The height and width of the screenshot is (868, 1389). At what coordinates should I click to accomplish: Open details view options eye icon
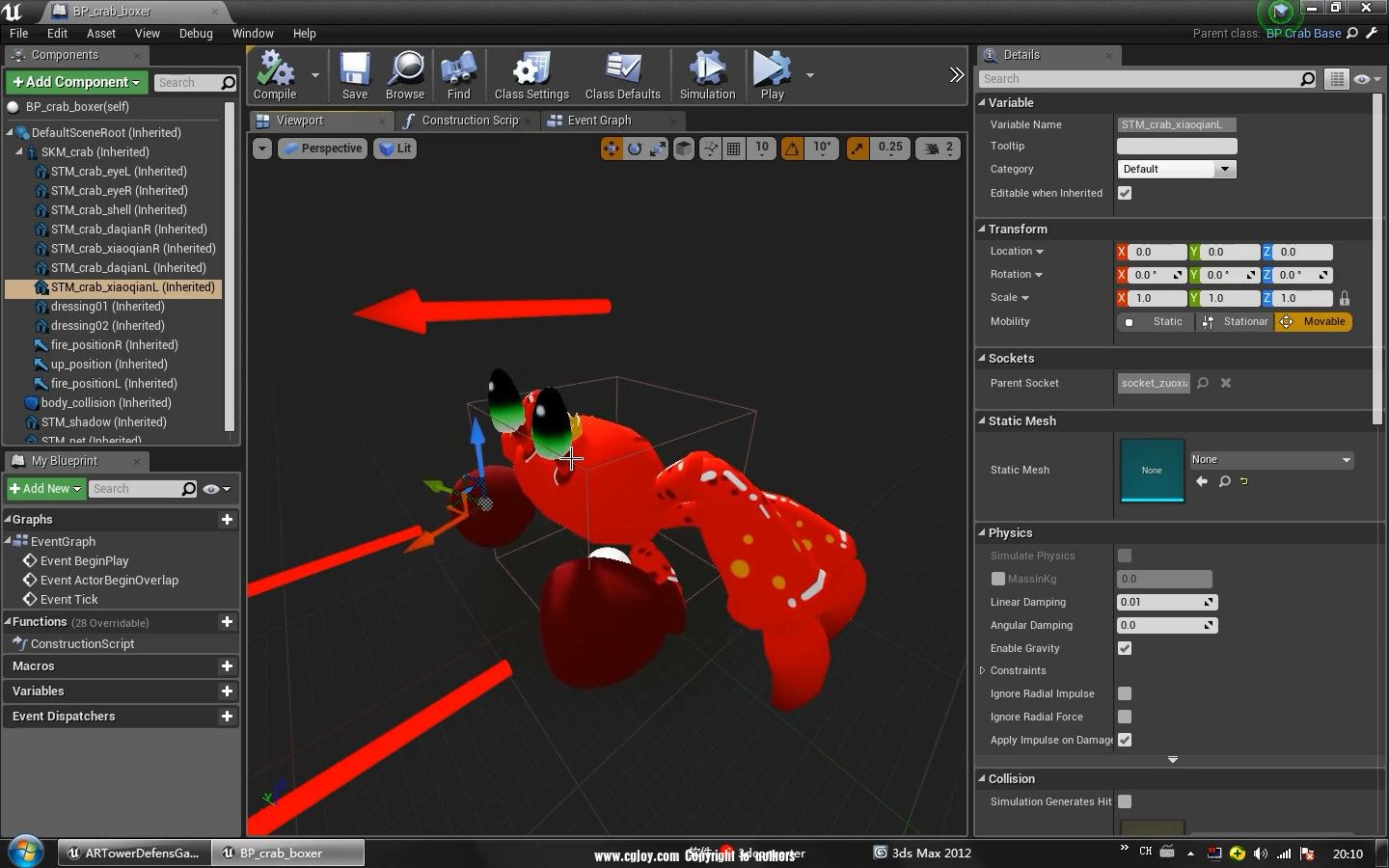click(x=1367, y=79)
